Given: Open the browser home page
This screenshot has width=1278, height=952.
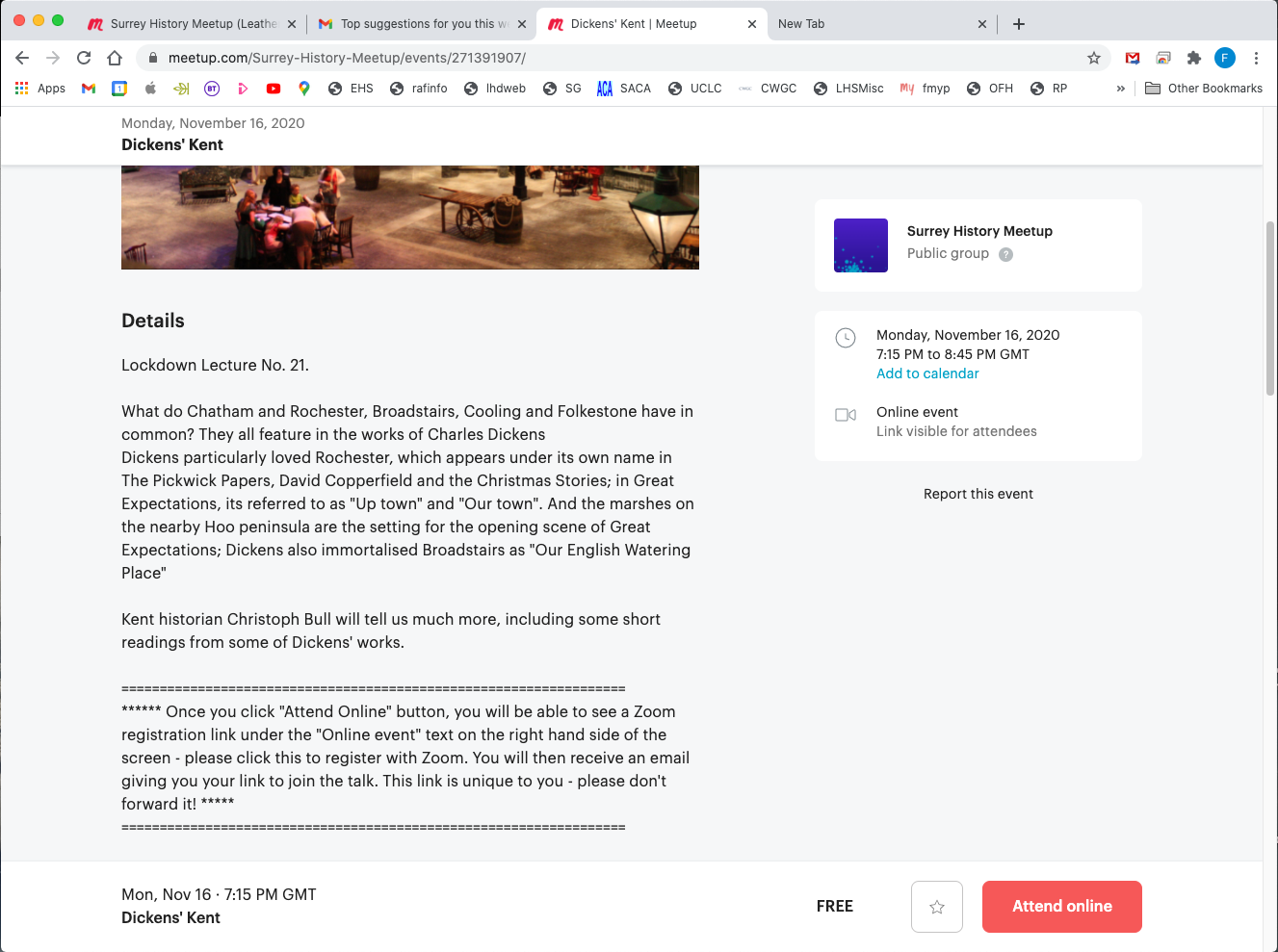Looking at the screenshot, I should coord(115,58).
